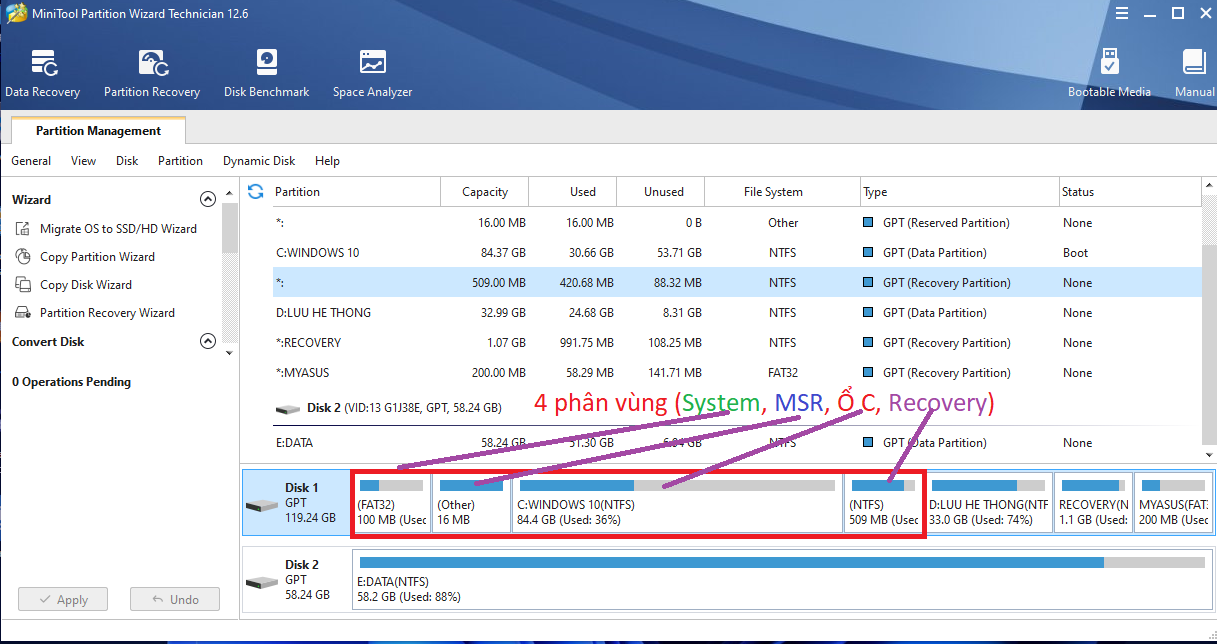Select (NTFS) 509 MB block in disk map

coord(883,503)
